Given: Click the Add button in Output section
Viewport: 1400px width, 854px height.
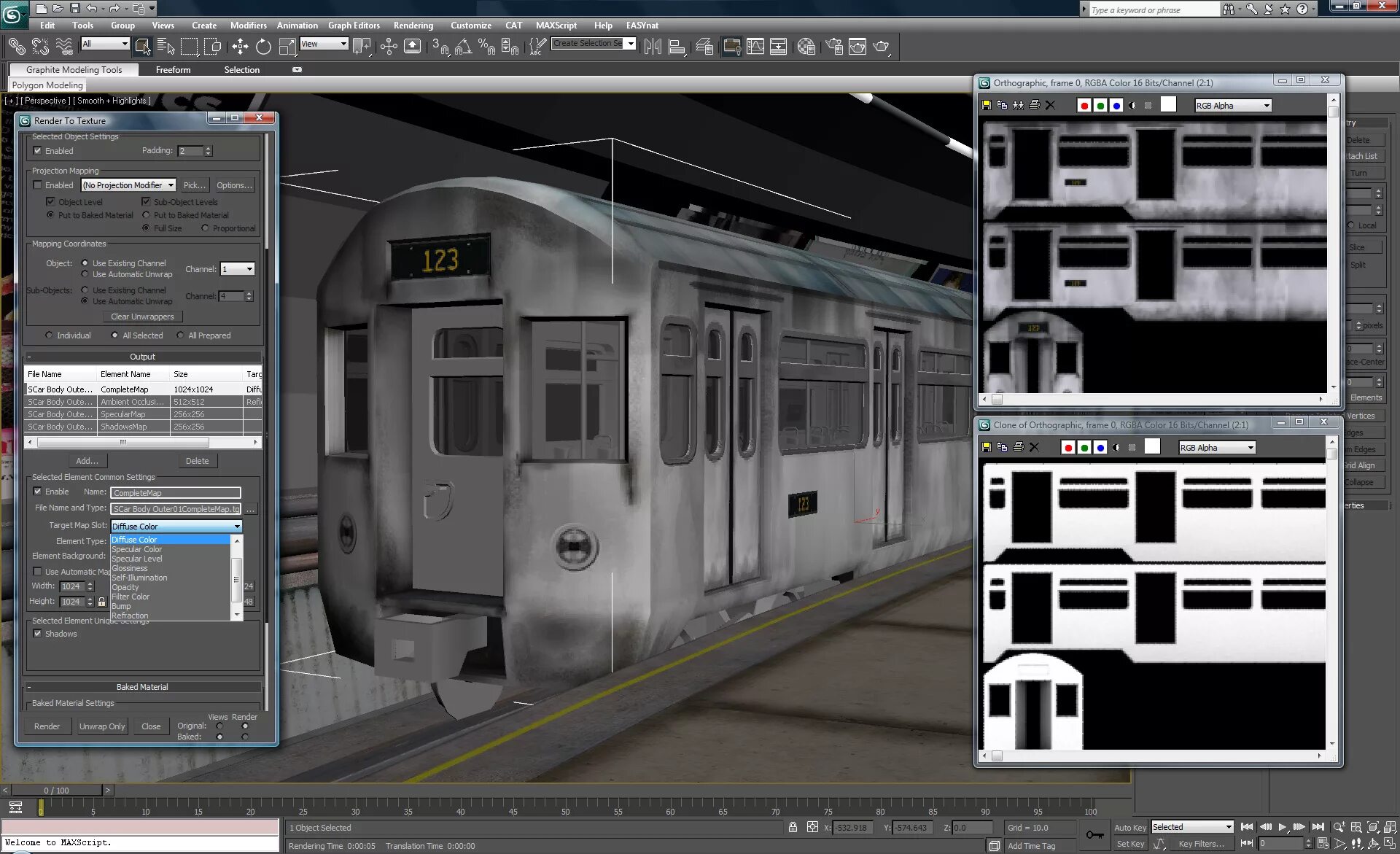Looking at the screenshot, I should click(x=86, y=460).
